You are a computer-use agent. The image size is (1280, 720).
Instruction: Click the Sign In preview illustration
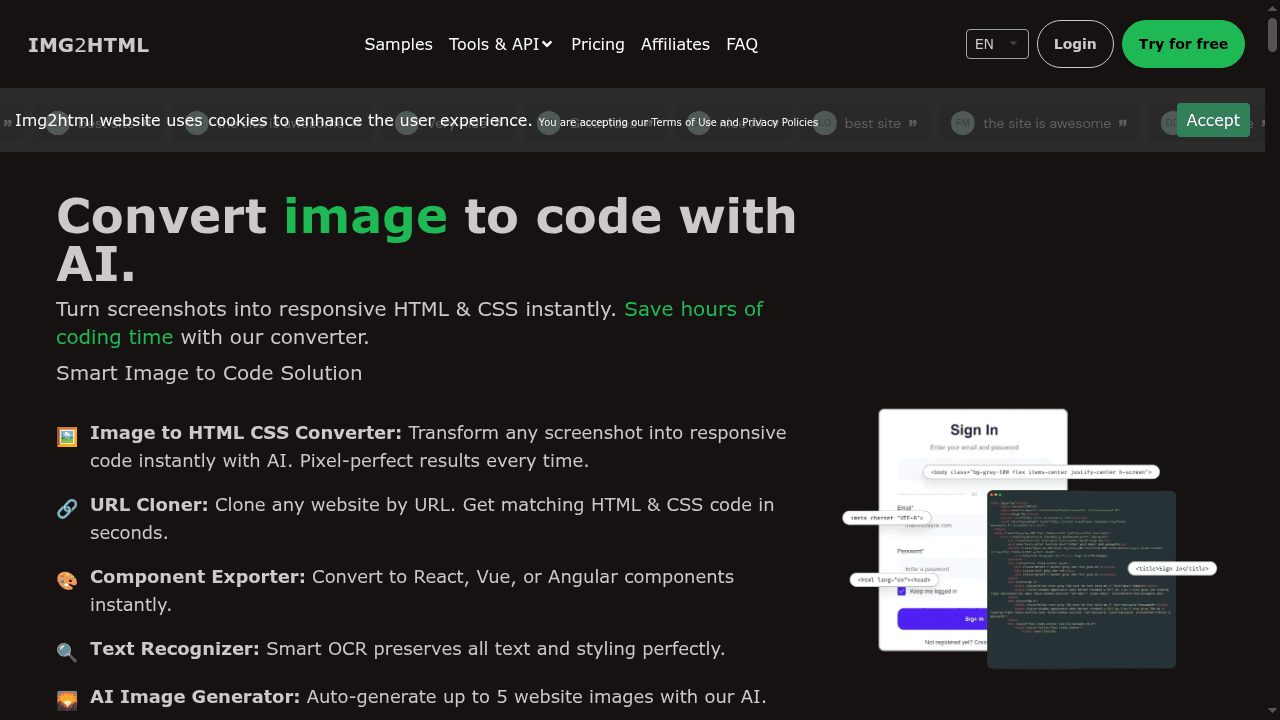973,530
